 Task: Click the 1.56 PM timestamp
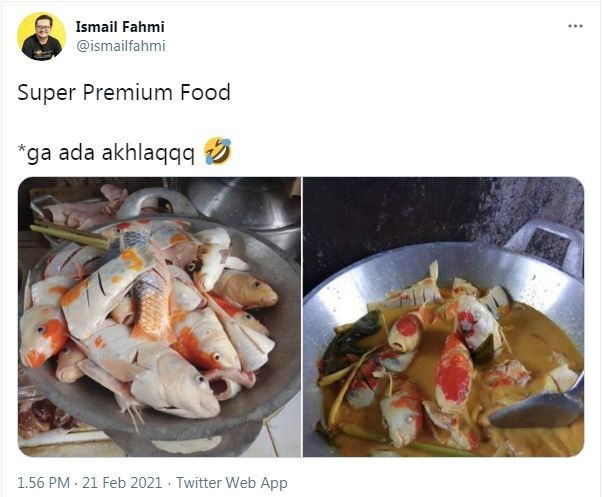(x=43, y=482)
